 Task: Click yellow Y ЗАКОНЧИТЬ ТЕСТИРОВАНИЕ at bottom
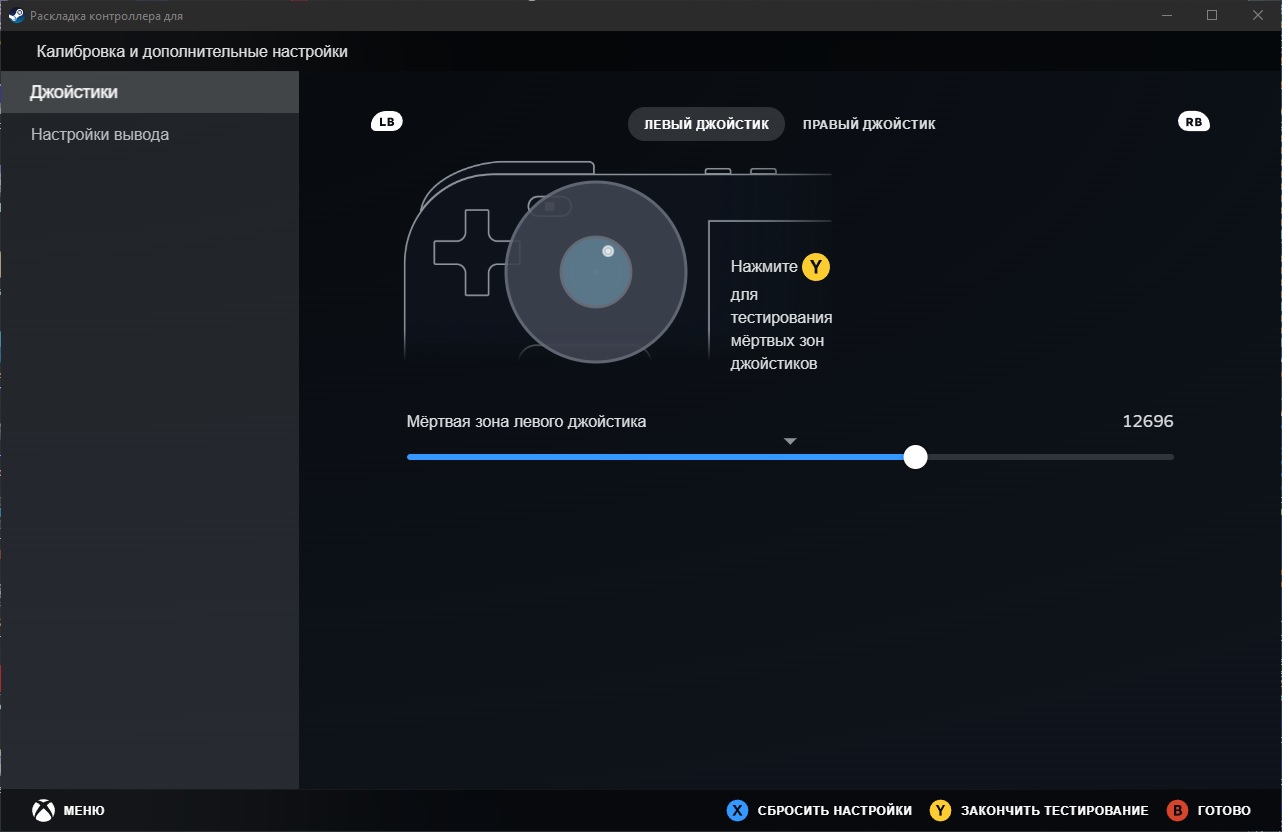tap(1039, 810)
